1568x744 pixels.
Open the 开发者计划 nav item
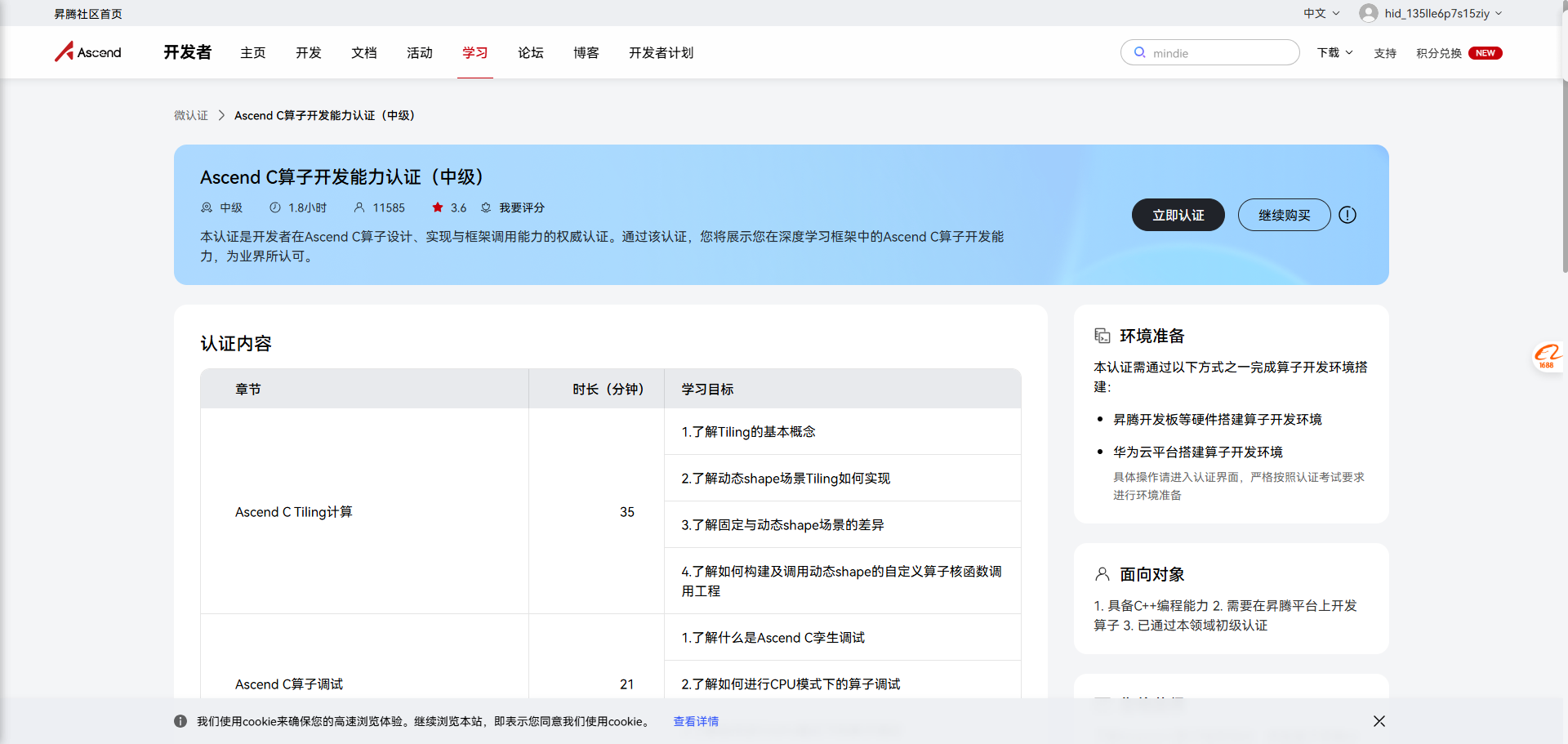[661, 52]
